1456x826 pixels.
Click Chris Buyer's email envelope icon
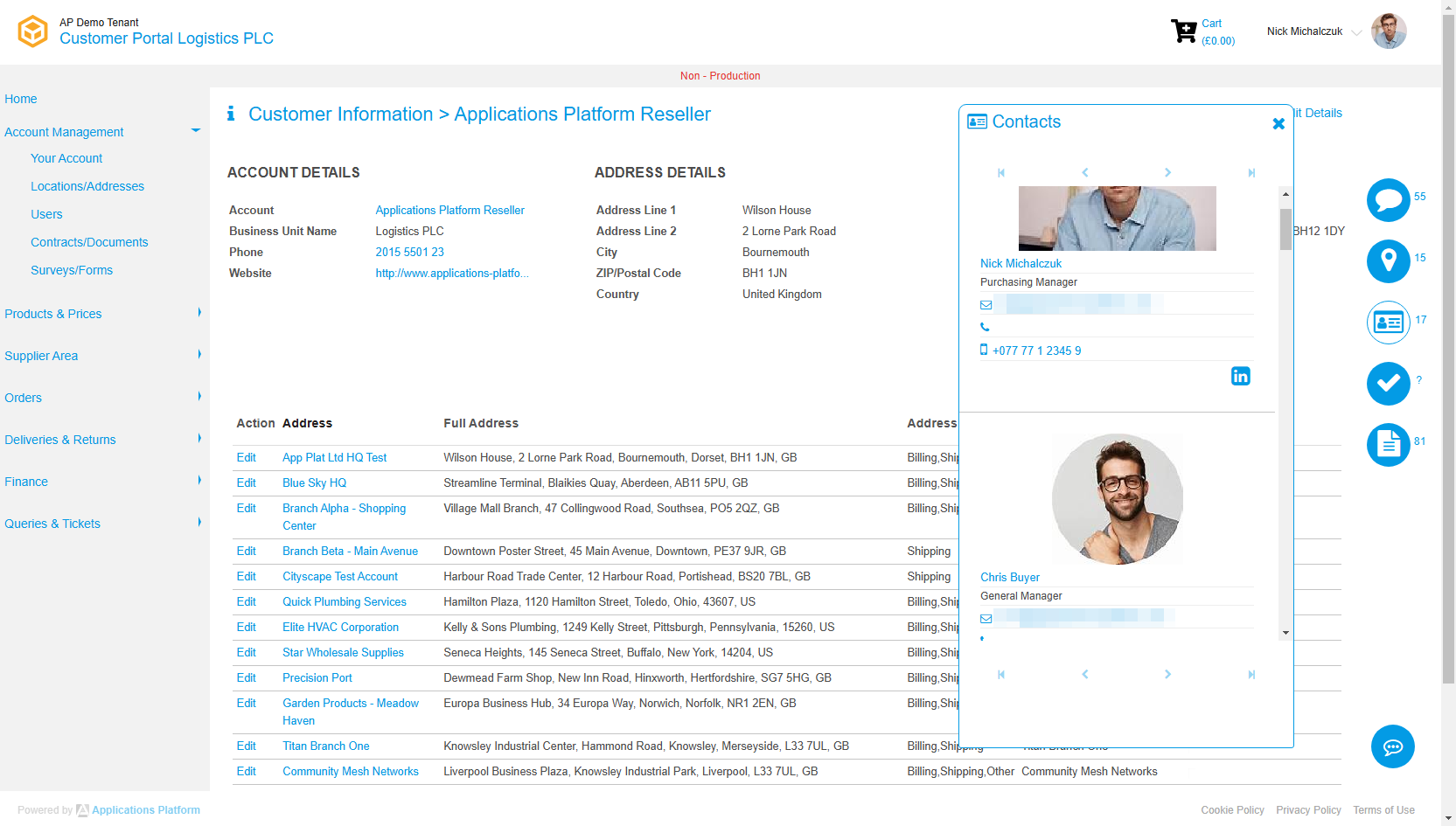tap(986, 619)
